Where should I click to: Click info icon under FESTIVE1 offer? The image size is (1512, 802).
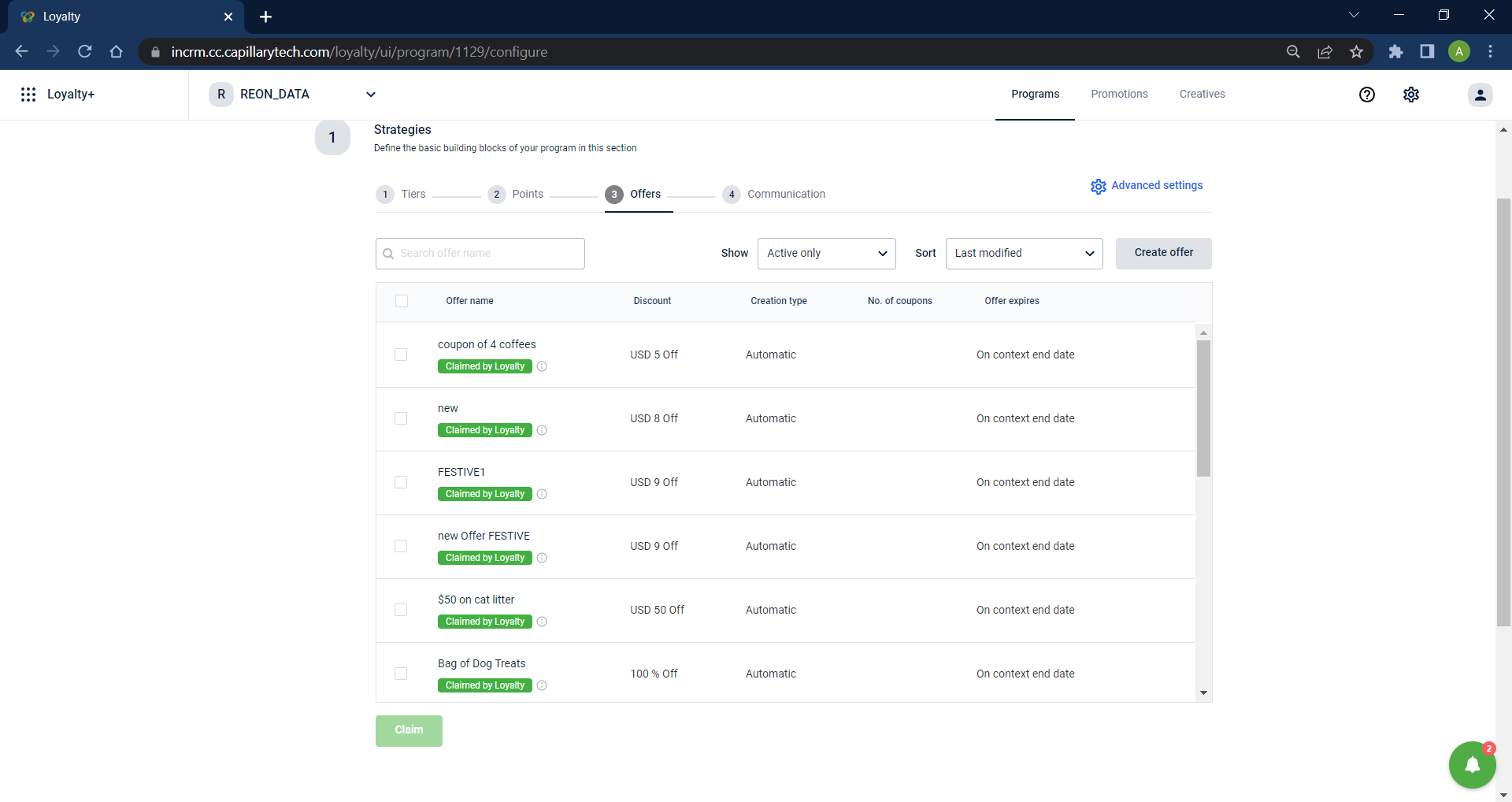[x=542, y=494]
